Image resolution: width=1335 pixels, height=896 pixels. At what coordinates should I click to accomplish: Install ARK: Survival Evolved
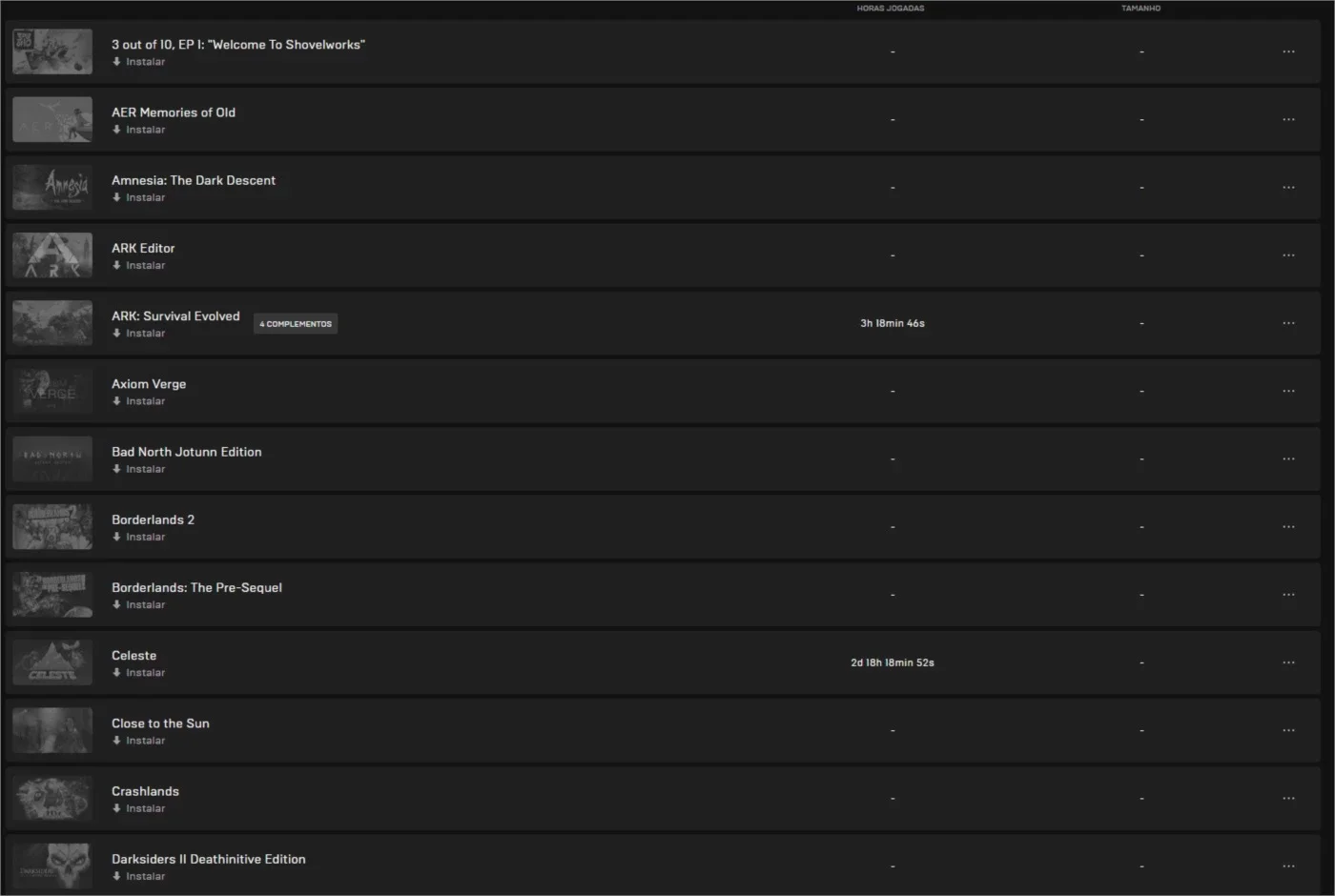point(138,334)
